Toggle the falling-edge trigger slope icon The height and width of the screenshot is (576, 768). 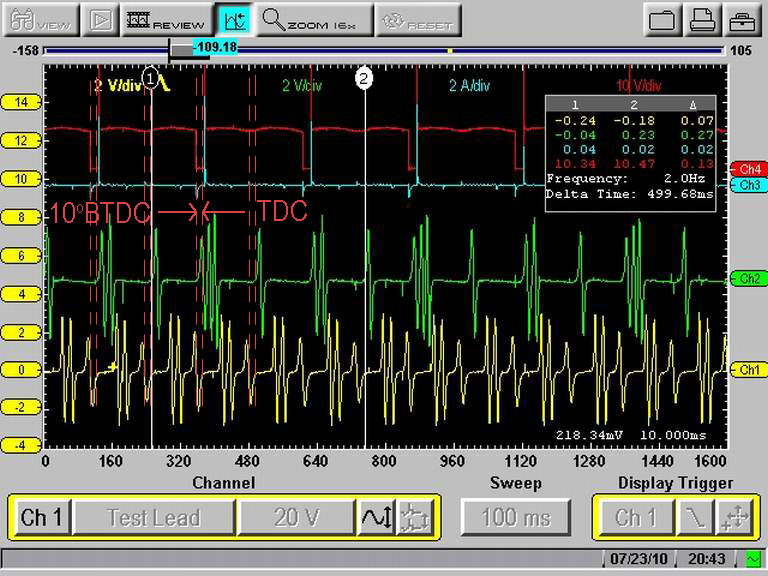point(695,517)
